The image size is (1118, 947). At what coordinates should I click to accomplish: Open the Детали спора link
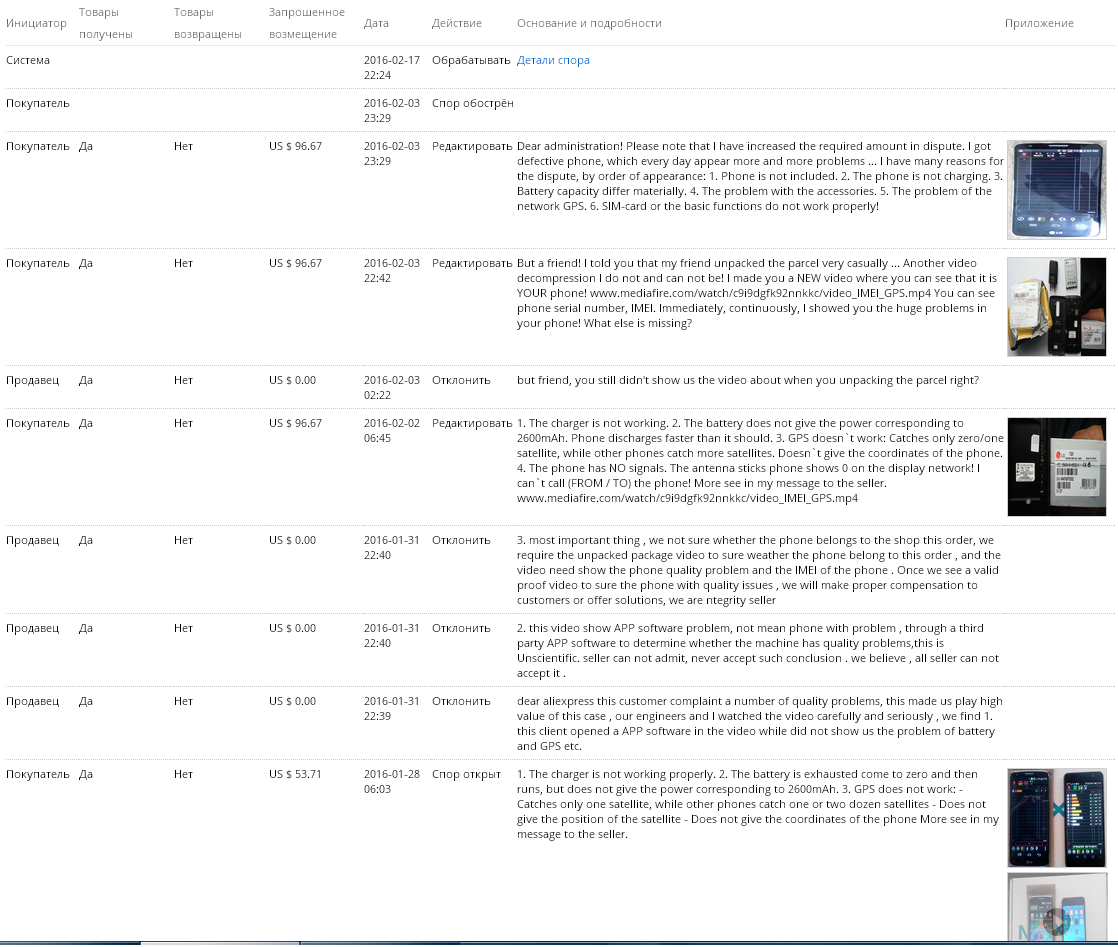(553, 60)
